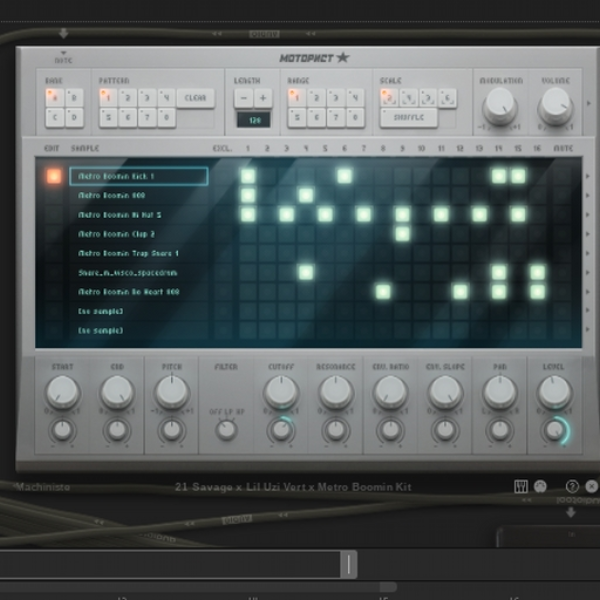Image resolution: width=600 pixels, height=600 pixels.
Task: Select the Metro Boomin Trap Snare 1 sample
Action: pyautogui.click(x=128, y=253)
